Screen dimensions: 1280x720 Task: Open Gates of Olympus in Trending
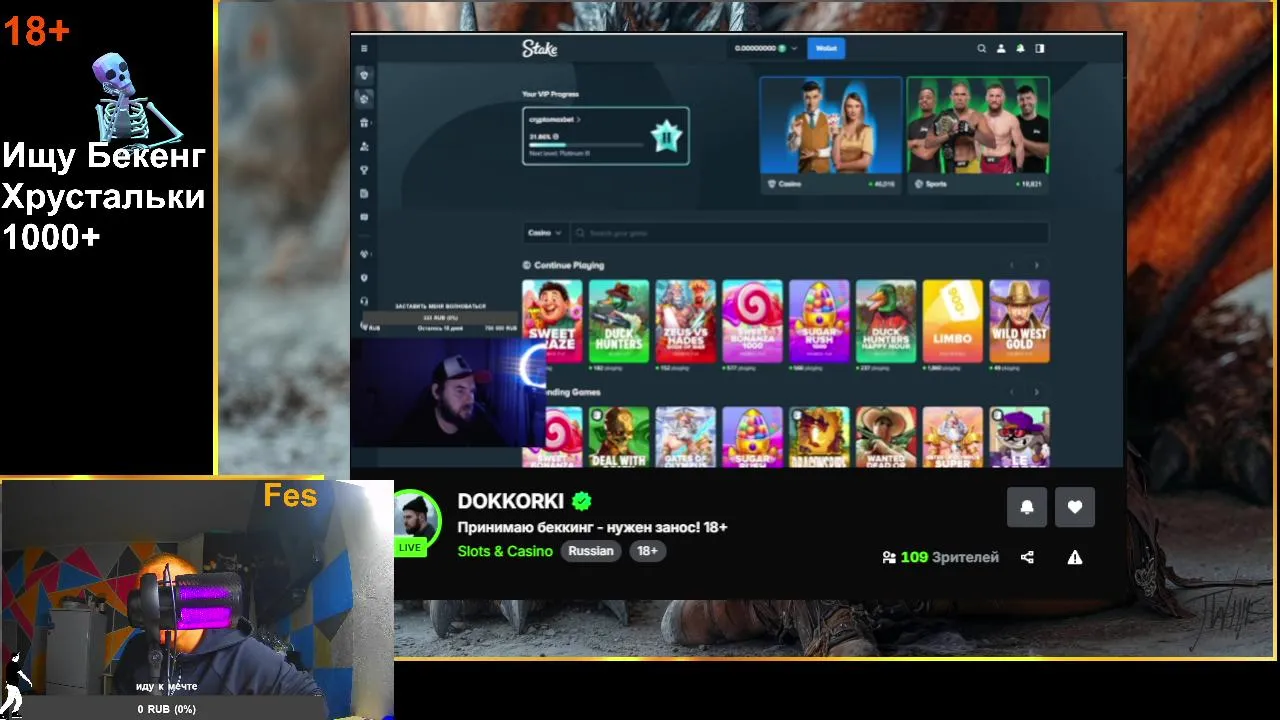coord(686,436)
